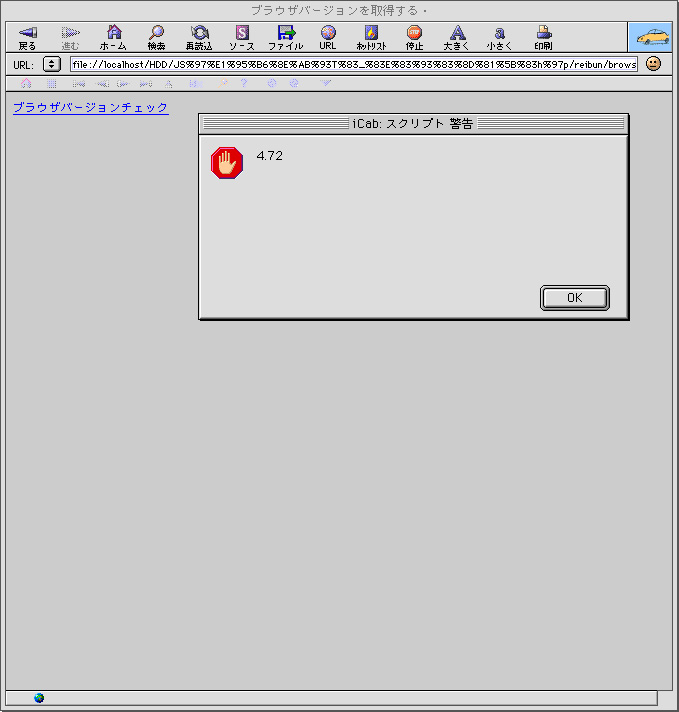Click the URL address field

tap(354, 64)
